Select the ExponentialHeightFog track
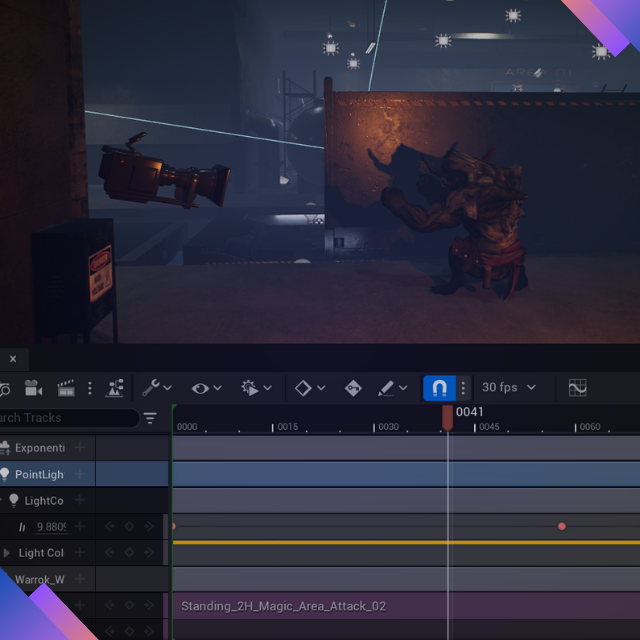Image resolution: width=640 pixels, height=640 pixels. tap(39, 448)
